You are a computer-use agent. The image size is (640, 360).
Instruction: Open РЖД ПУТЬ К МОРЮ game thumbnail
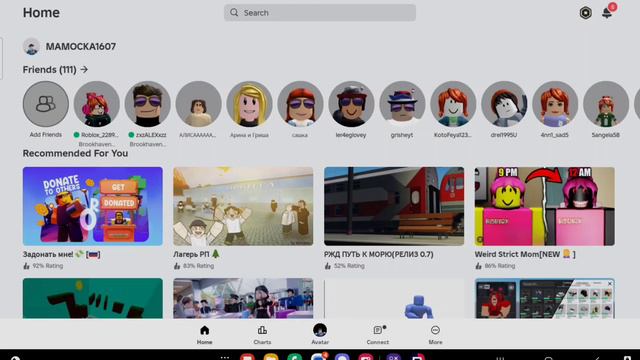click(x=394, y=206)
